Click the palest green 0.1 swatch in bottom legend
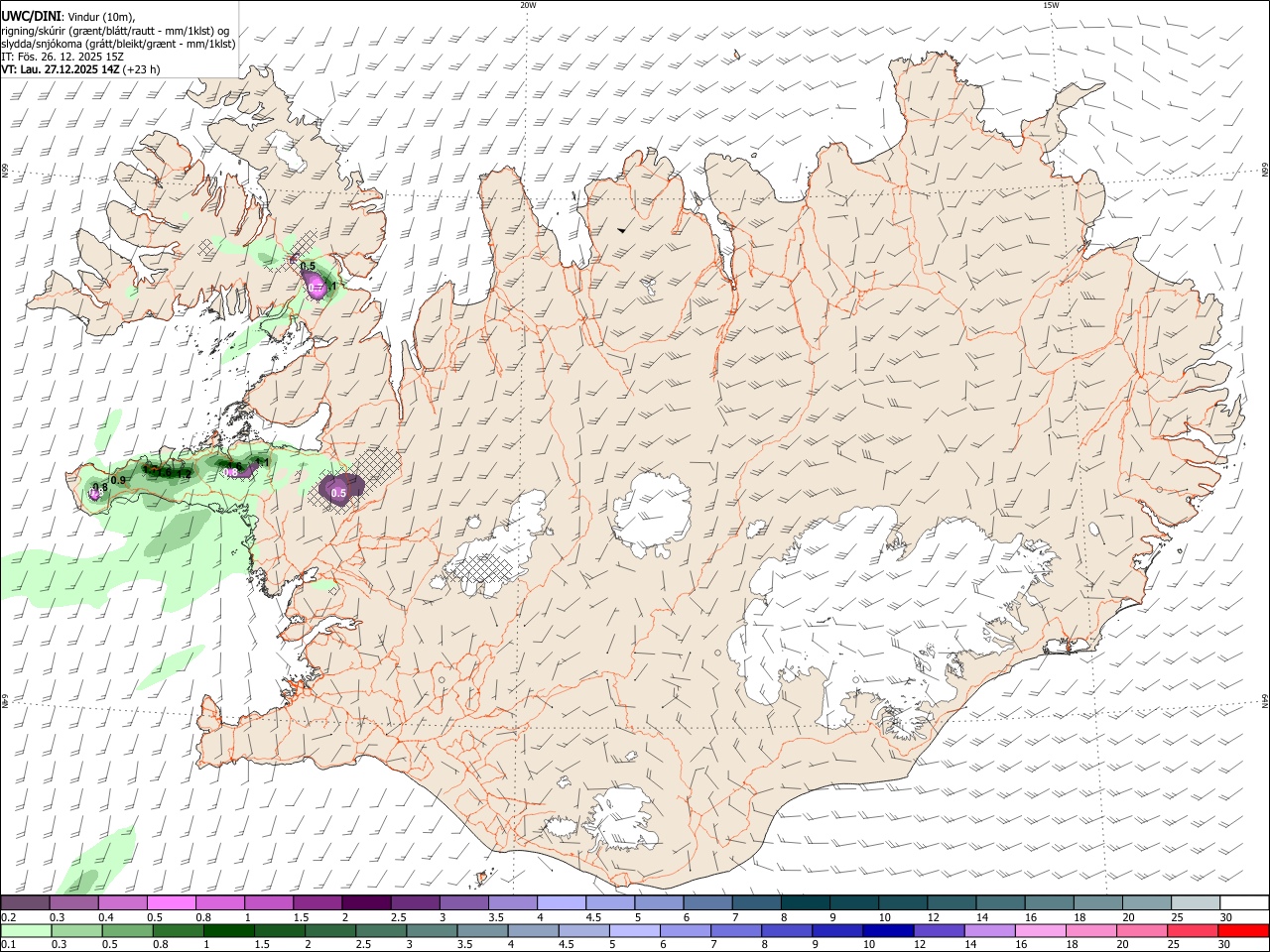 click(25, 930)
